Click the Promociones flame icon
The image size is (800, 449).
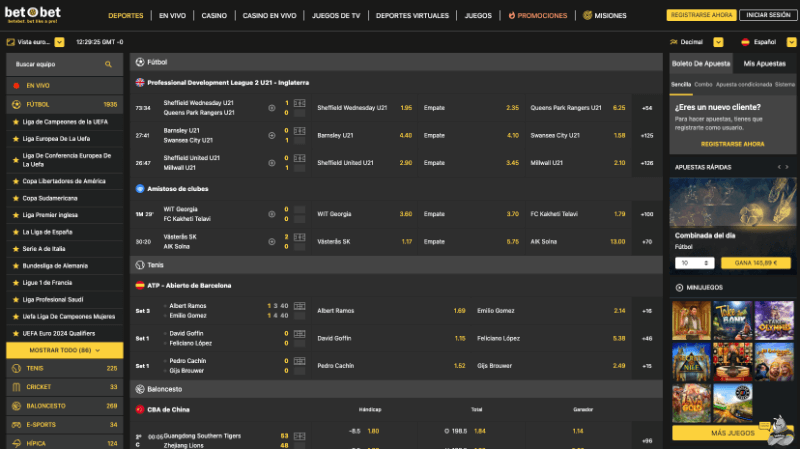click(x=512, y=15)
